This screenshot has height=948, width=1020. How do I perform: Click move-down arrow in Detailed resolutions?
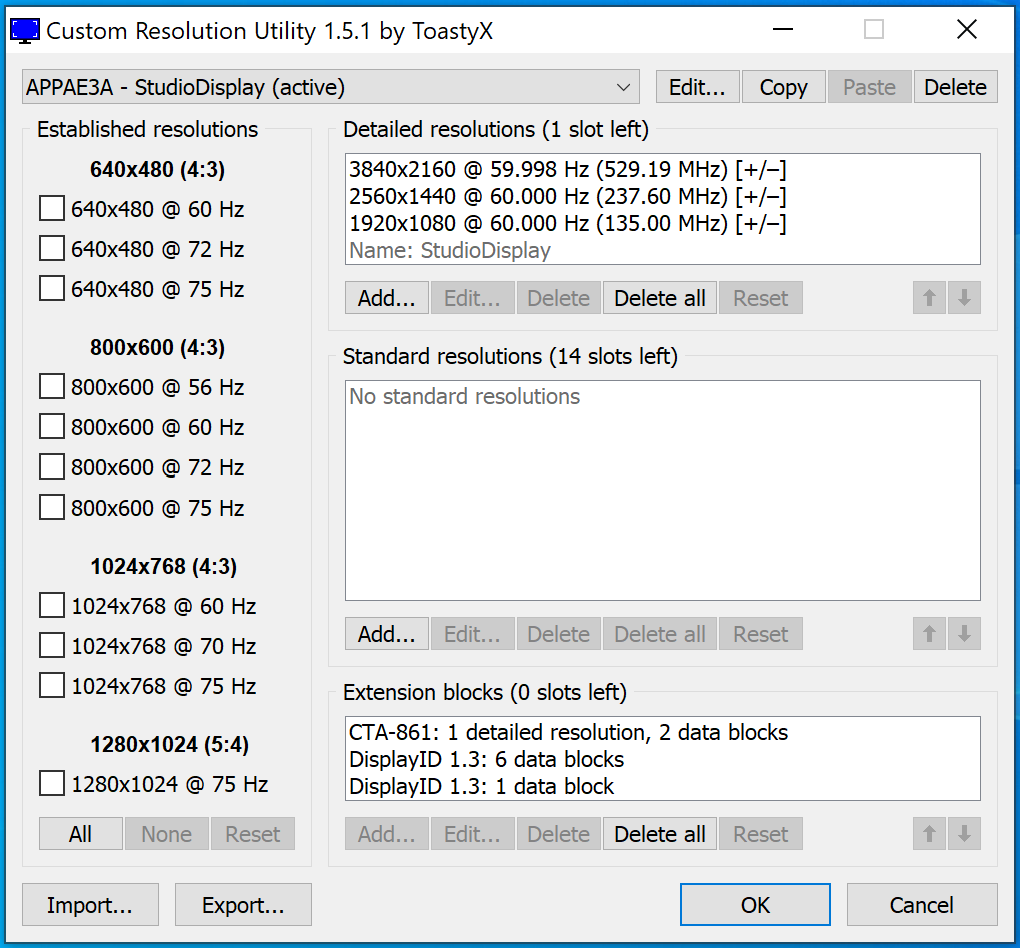point(964,298)
